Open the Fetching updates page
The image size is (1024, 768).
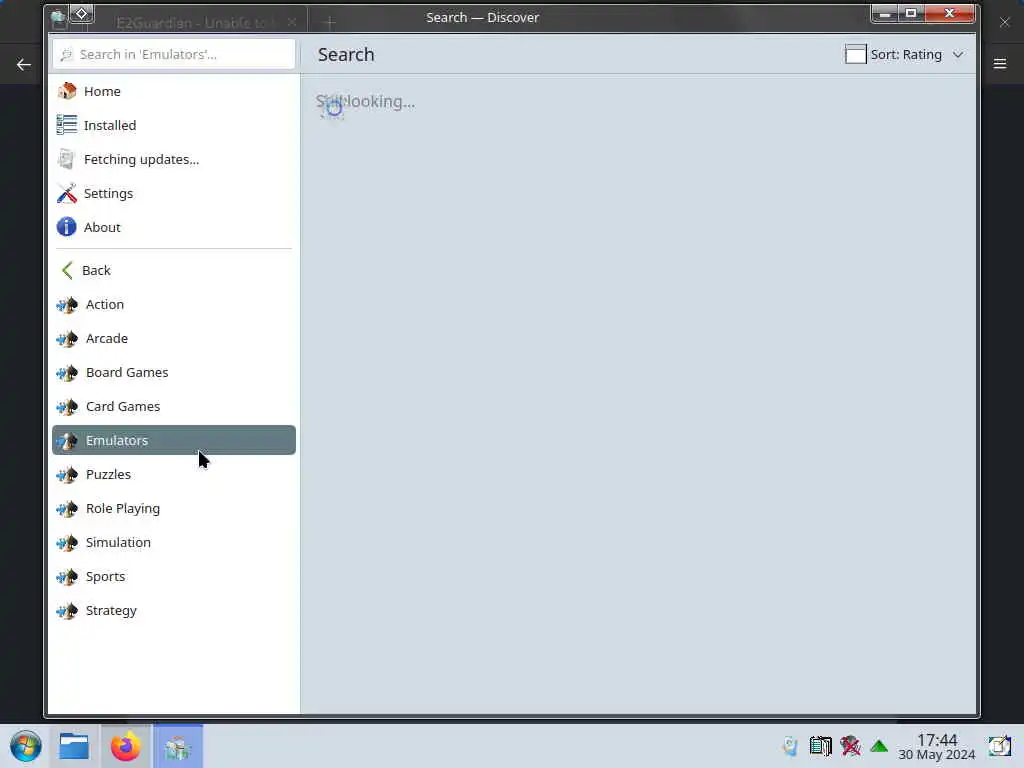pyautogui.click(x=174, y=159)
